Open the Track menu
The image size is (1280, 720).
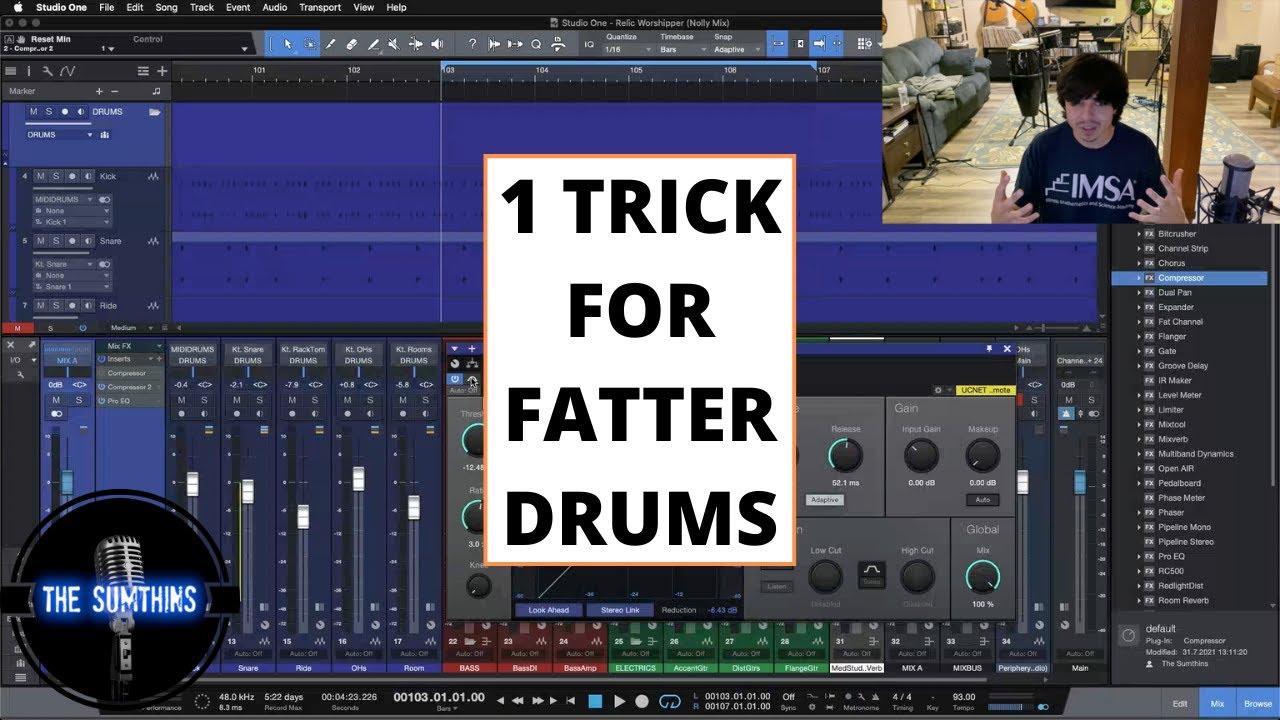point(202,7)
